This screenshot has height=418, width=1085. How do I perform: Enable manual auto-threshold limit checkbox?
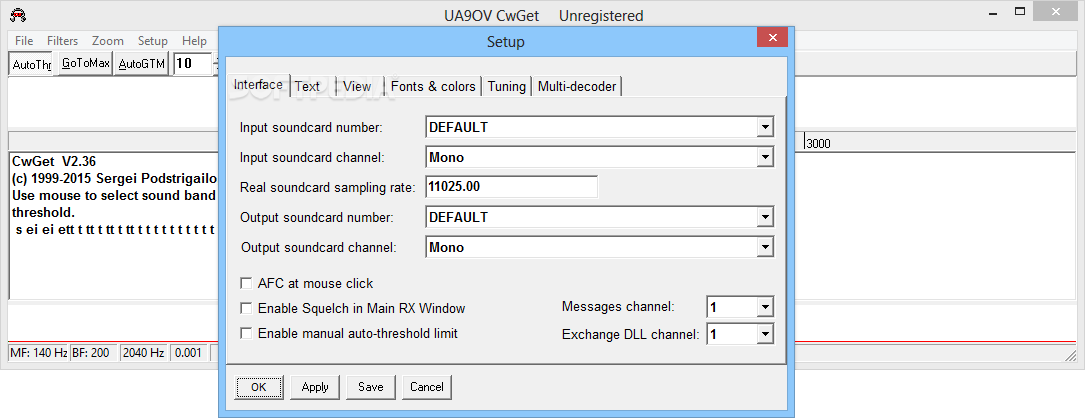pyautogui.click(x=246, y=333)
